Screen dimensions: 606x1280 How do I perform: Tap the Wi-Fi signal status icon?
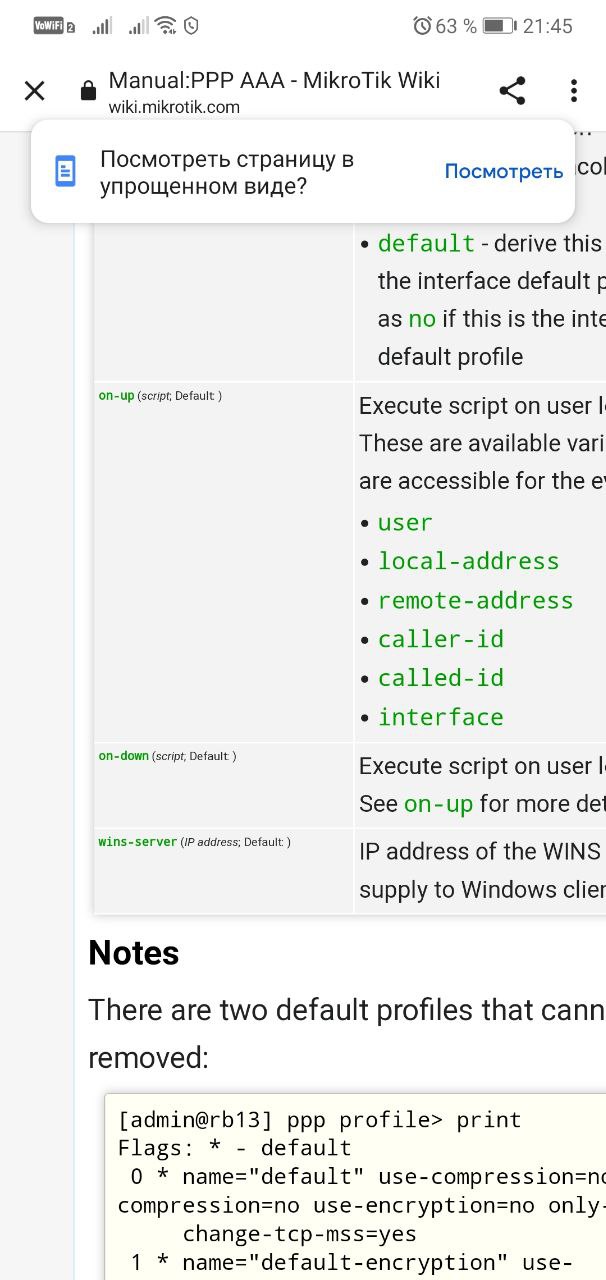pyautogui.click(x=166, y=26)
